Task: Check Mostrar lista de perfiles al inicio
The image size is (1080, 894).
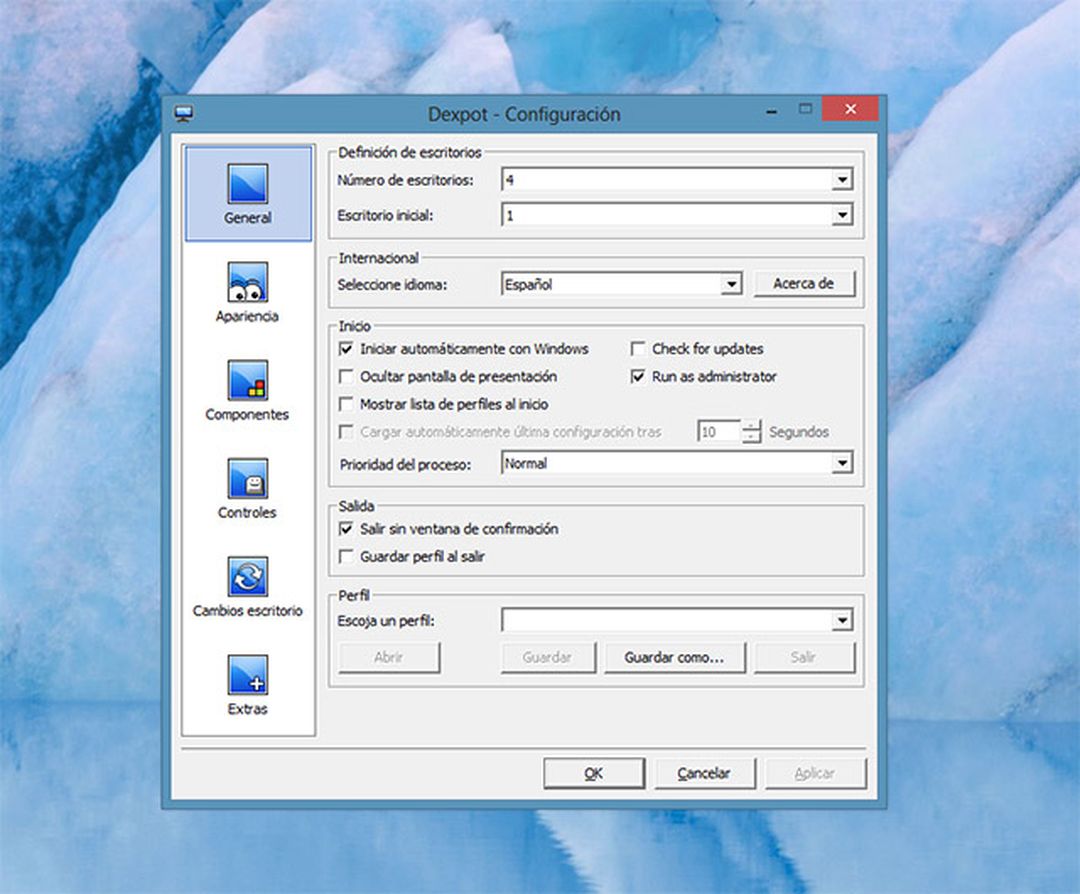Action: tap(347, 404)
